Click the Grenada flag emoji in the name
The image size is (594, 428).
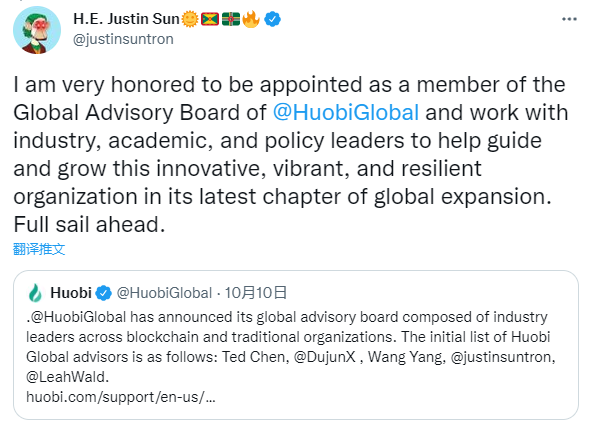pyautogui.click(x=209, y=19)
